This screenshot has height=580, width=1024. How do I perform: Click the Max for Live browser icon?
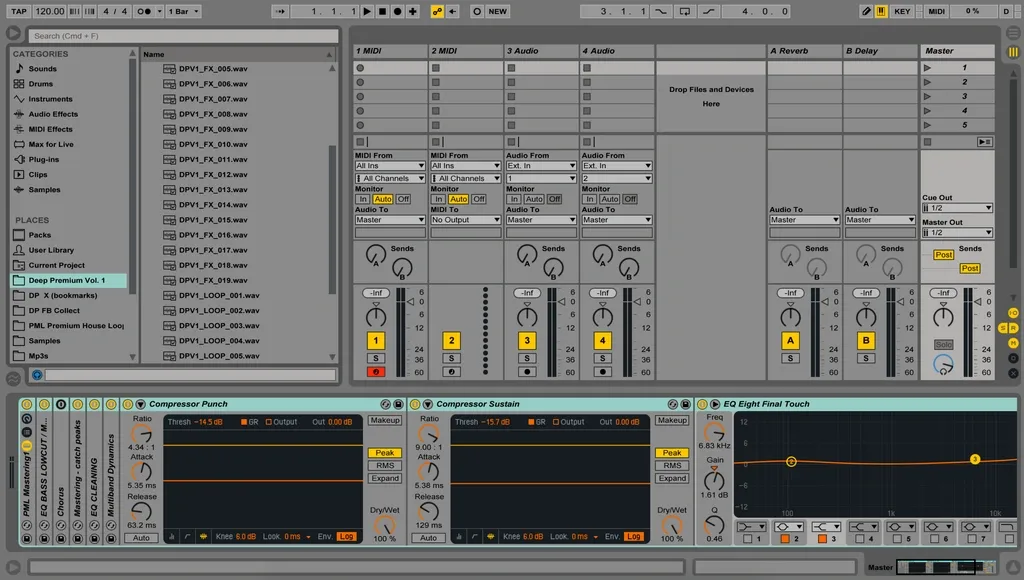[x=17, y=144]
